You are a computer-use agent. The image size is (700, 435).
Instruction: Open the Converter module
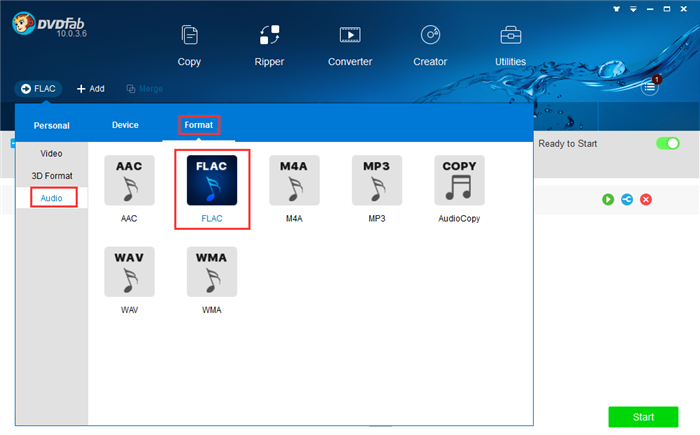[x=350, y=45]
